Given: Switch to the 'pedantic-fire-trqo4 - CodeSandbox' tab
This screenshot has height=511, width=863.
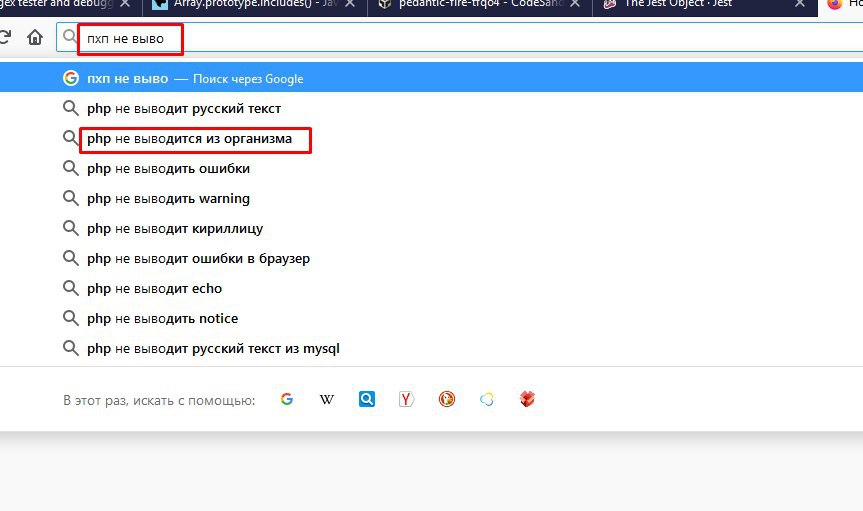Looking at the screenshot, I should point(479,6).
